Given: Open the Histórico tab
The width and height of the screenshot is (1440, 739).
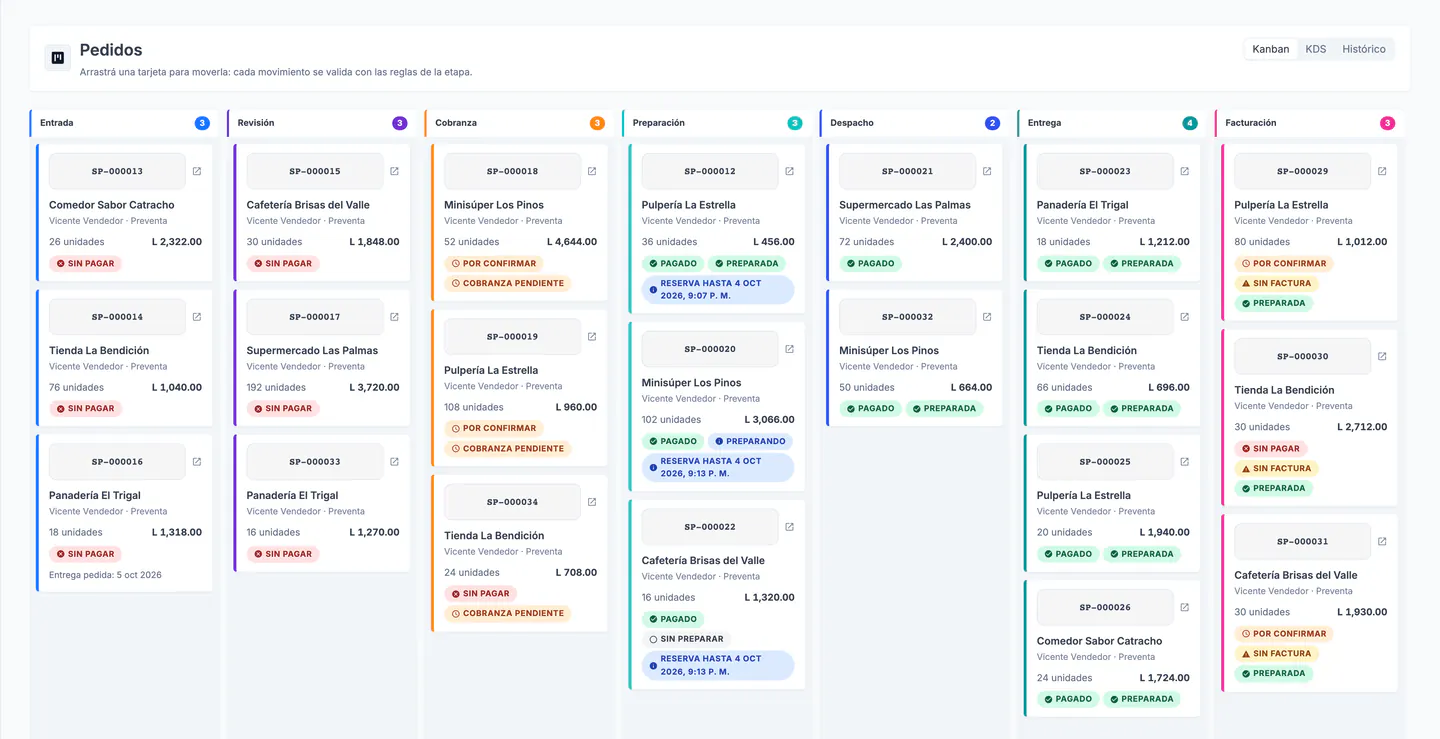Looking at the screenshot, I should point(1364,49).
